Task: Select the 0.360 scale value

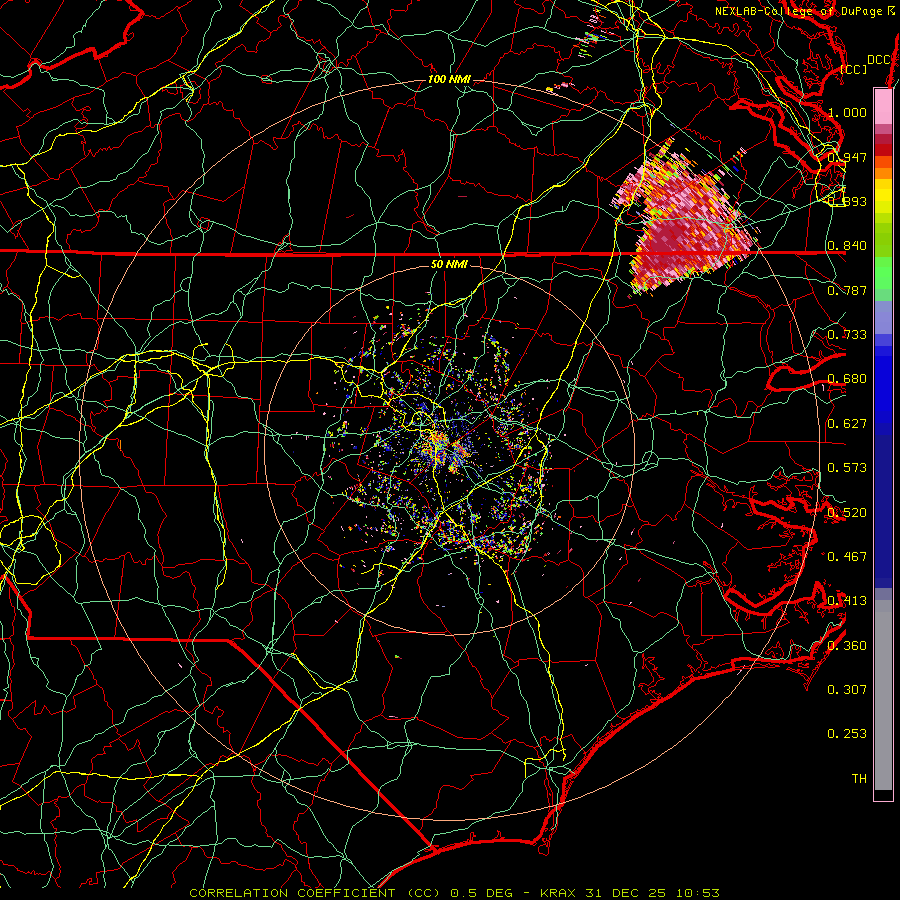Action: point(847,646)
